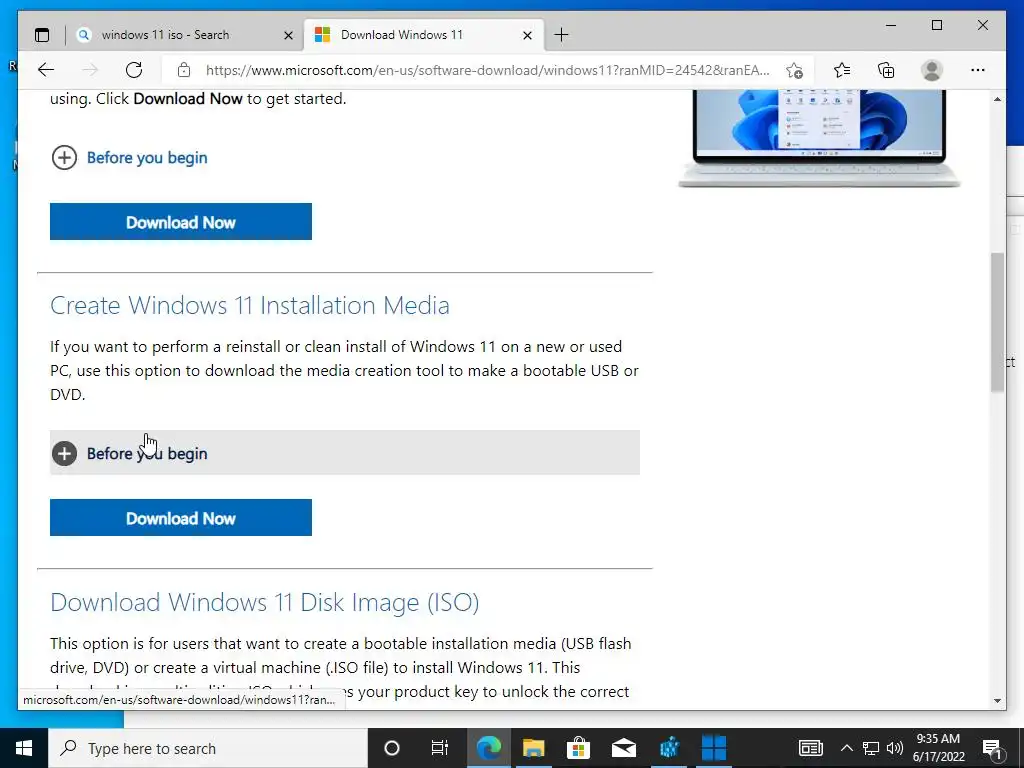Open the Favorites list

(842, 70)
